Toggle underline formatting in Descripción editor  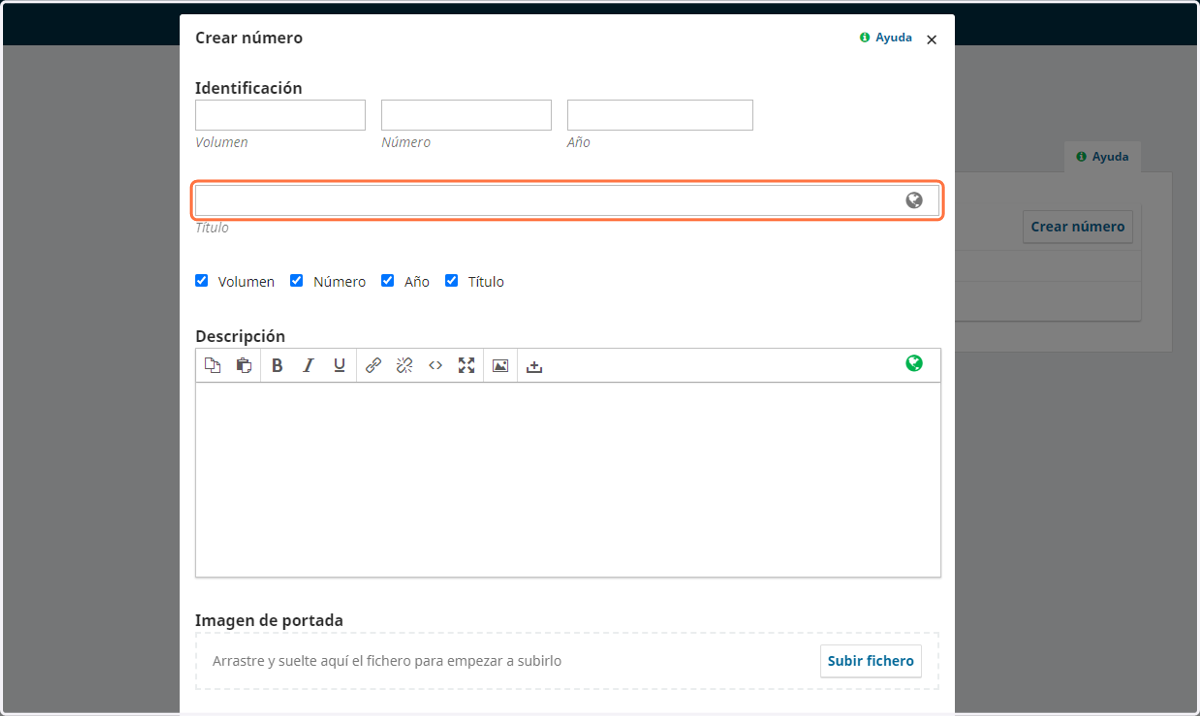[340, 366]
